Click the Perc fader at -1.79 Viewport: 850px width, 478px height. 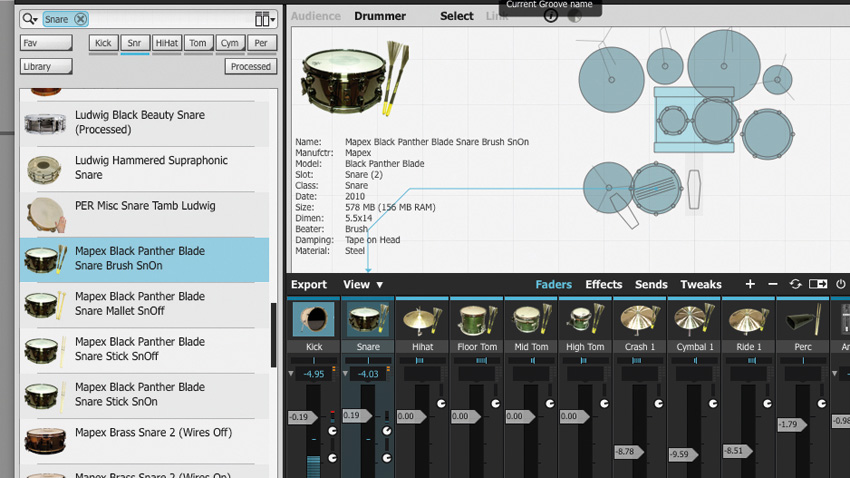tap(791, 424)
